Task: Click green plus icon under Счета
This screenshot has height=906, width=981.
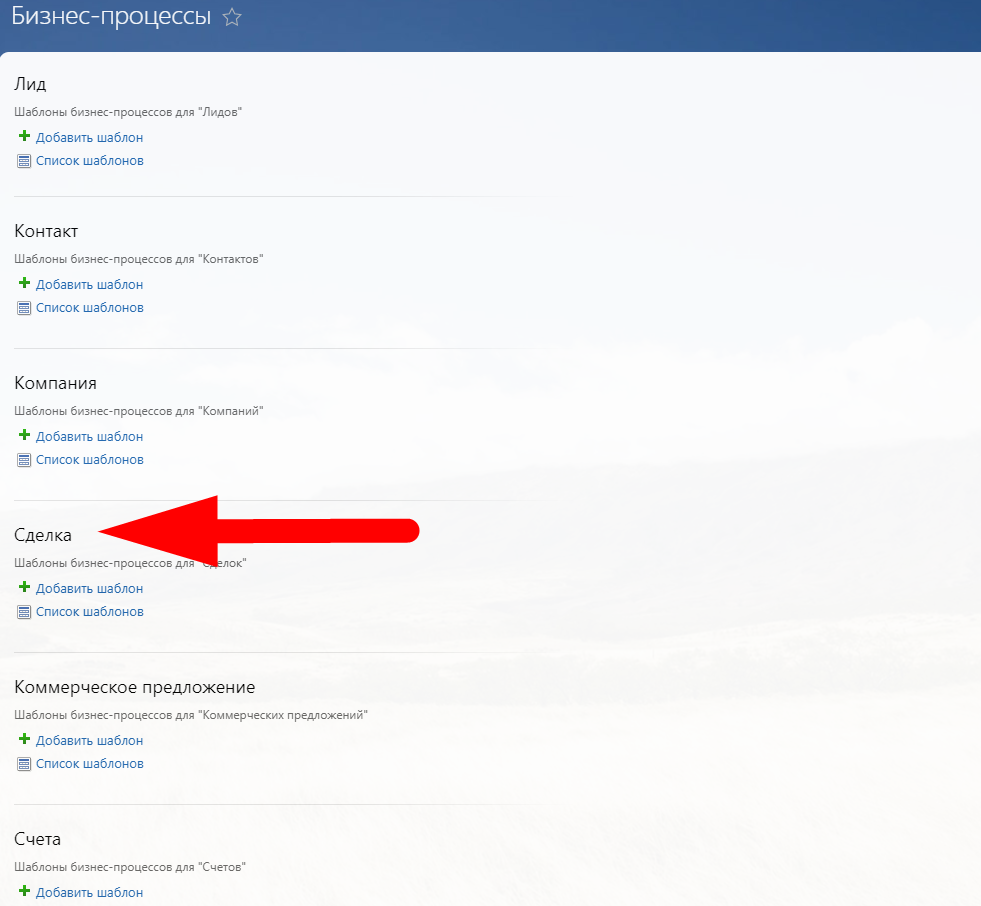Action: (24, 892)
